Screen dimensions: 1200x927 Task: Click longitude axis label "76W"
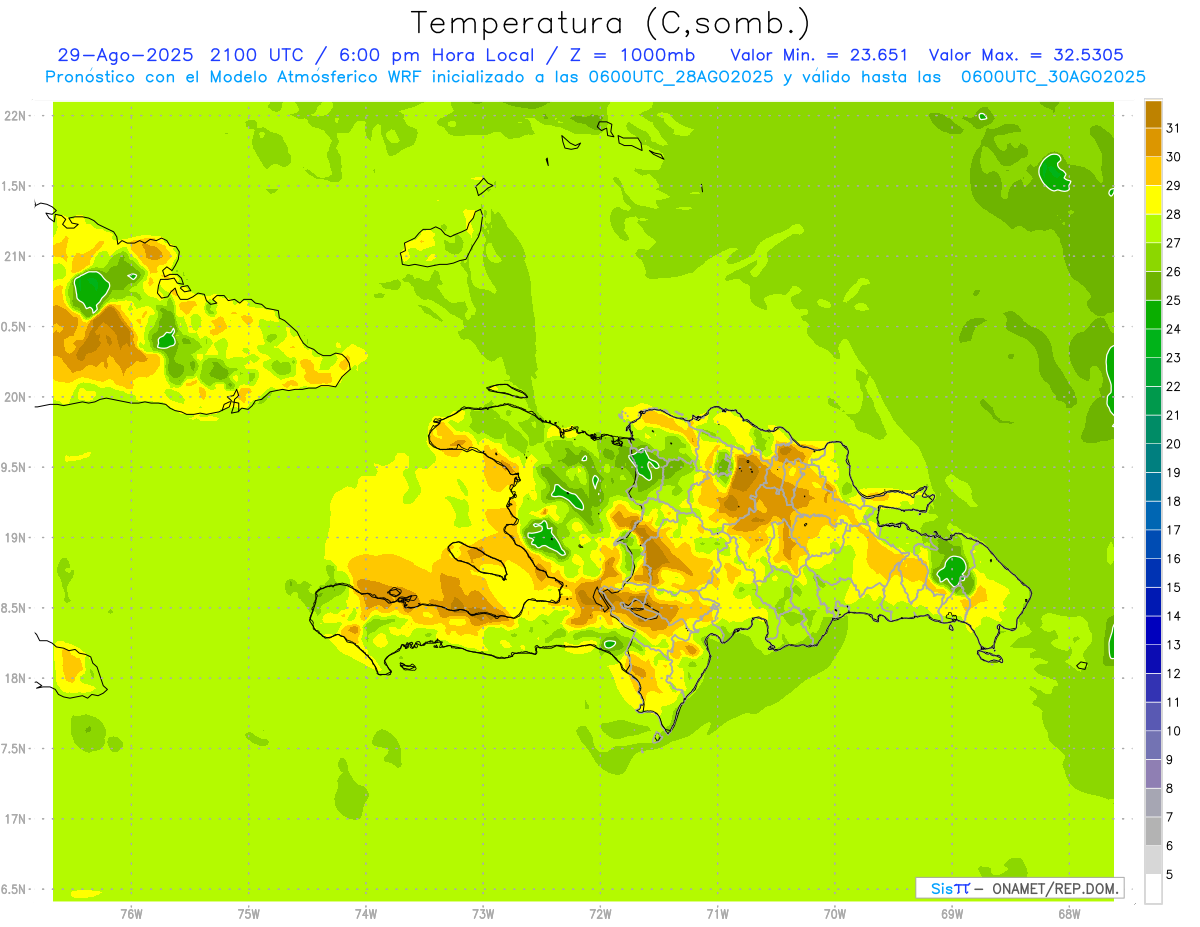(131, 914)
